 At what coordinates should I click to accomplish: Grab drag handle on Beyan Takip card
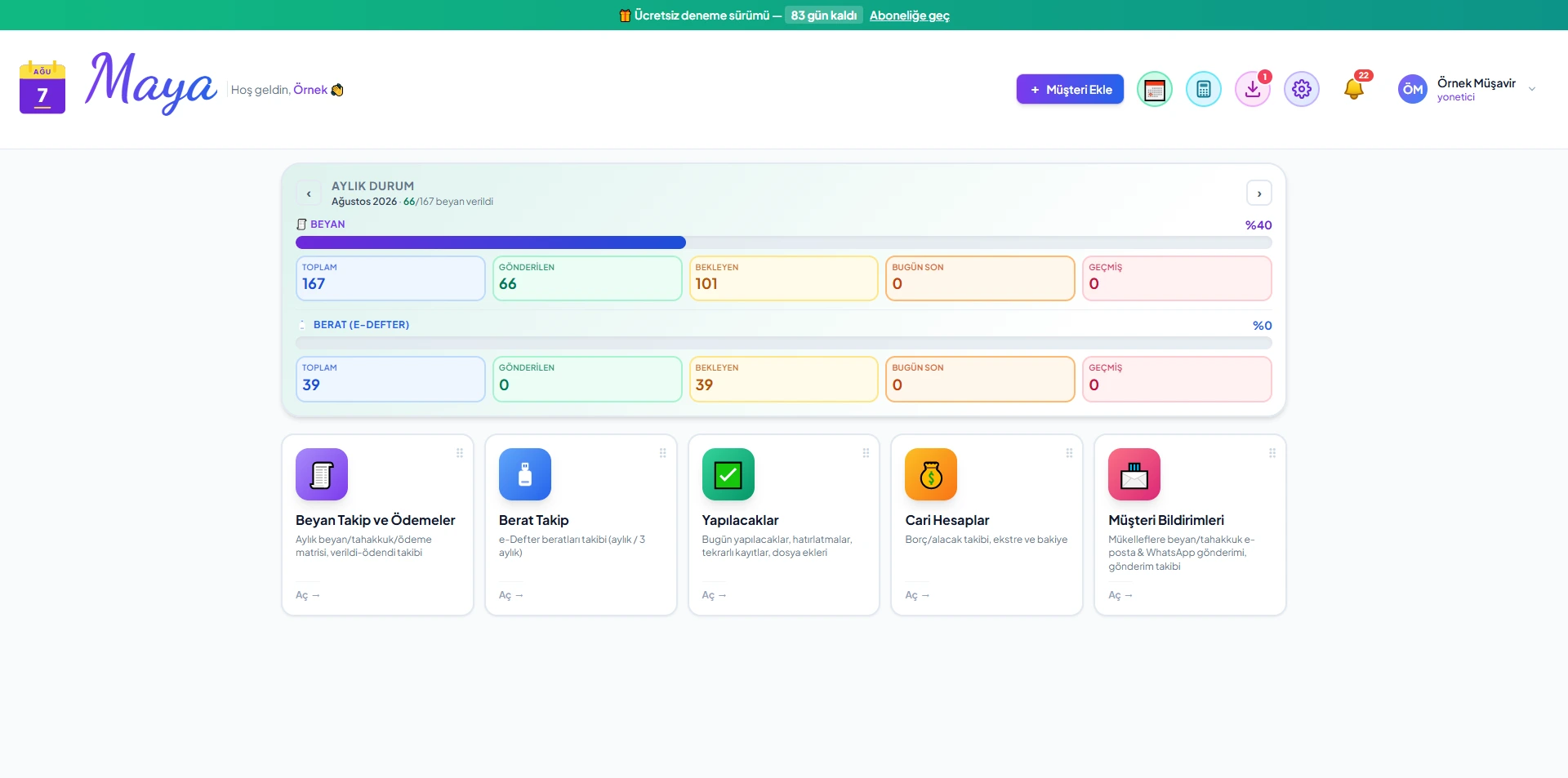coord(460,453)
